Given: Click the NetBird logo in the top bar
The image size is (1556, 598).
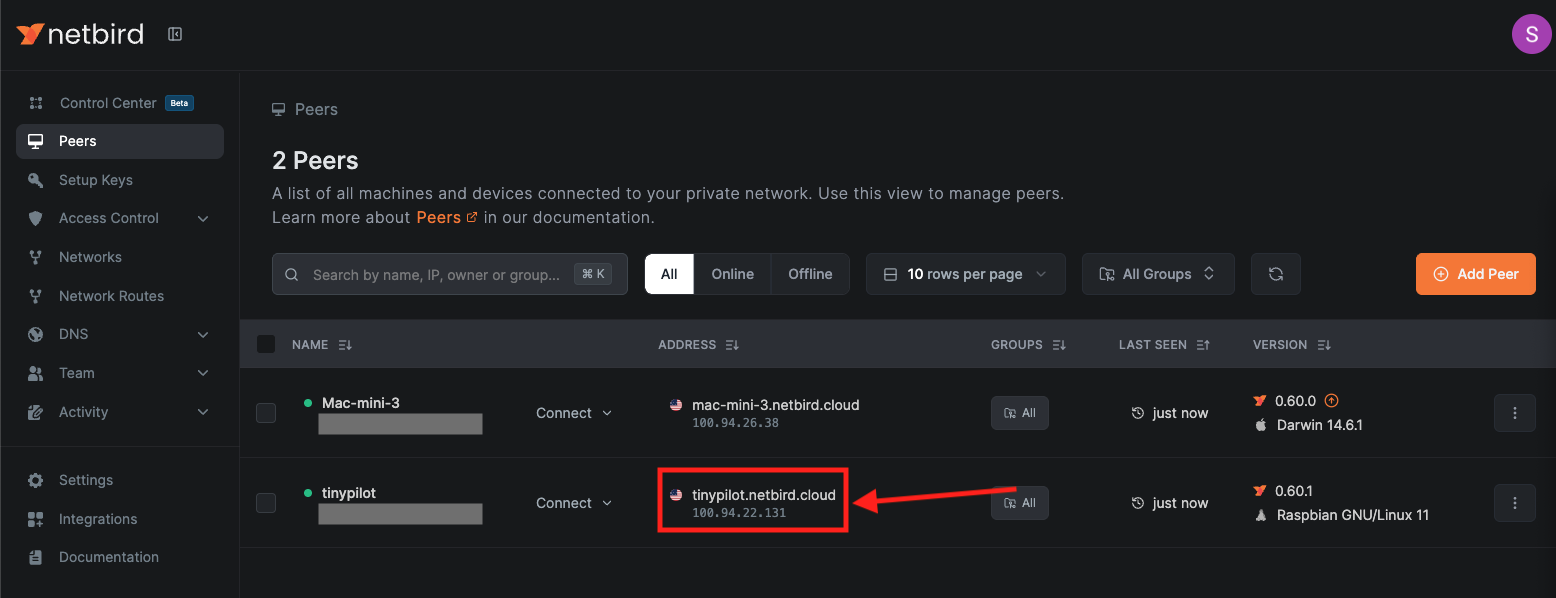Looking at the screenshot, I should tap(80, 33).
